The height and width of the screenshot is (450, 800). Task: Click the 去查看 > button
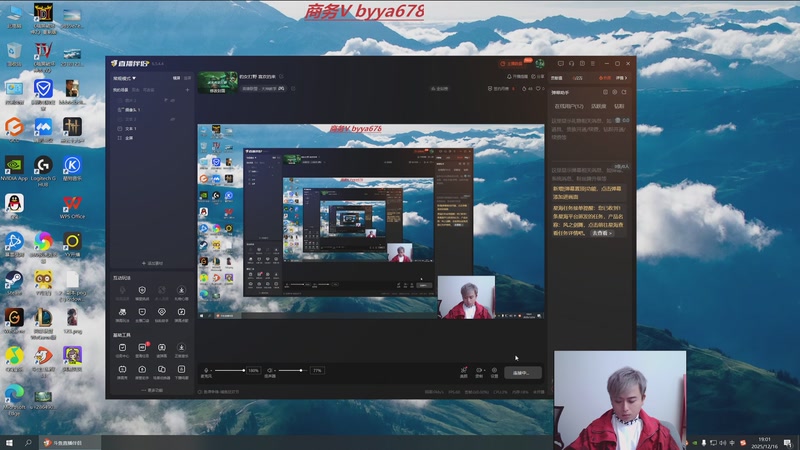click(602, 233)
